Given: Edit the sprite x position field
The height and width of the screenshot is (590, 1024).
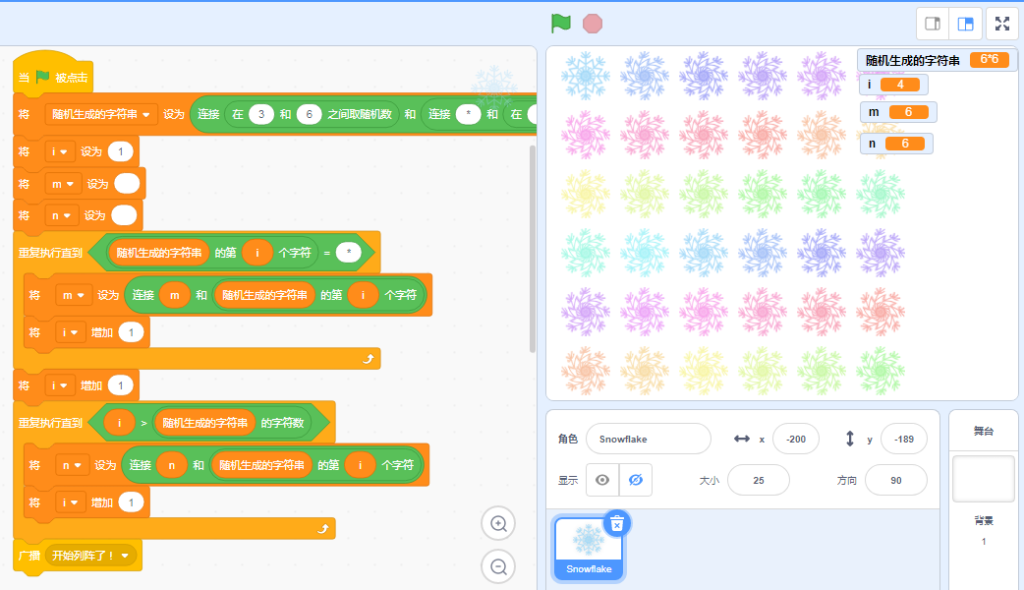Looking at the screenshot, I should pyautogui.click(x=795, y=439).
